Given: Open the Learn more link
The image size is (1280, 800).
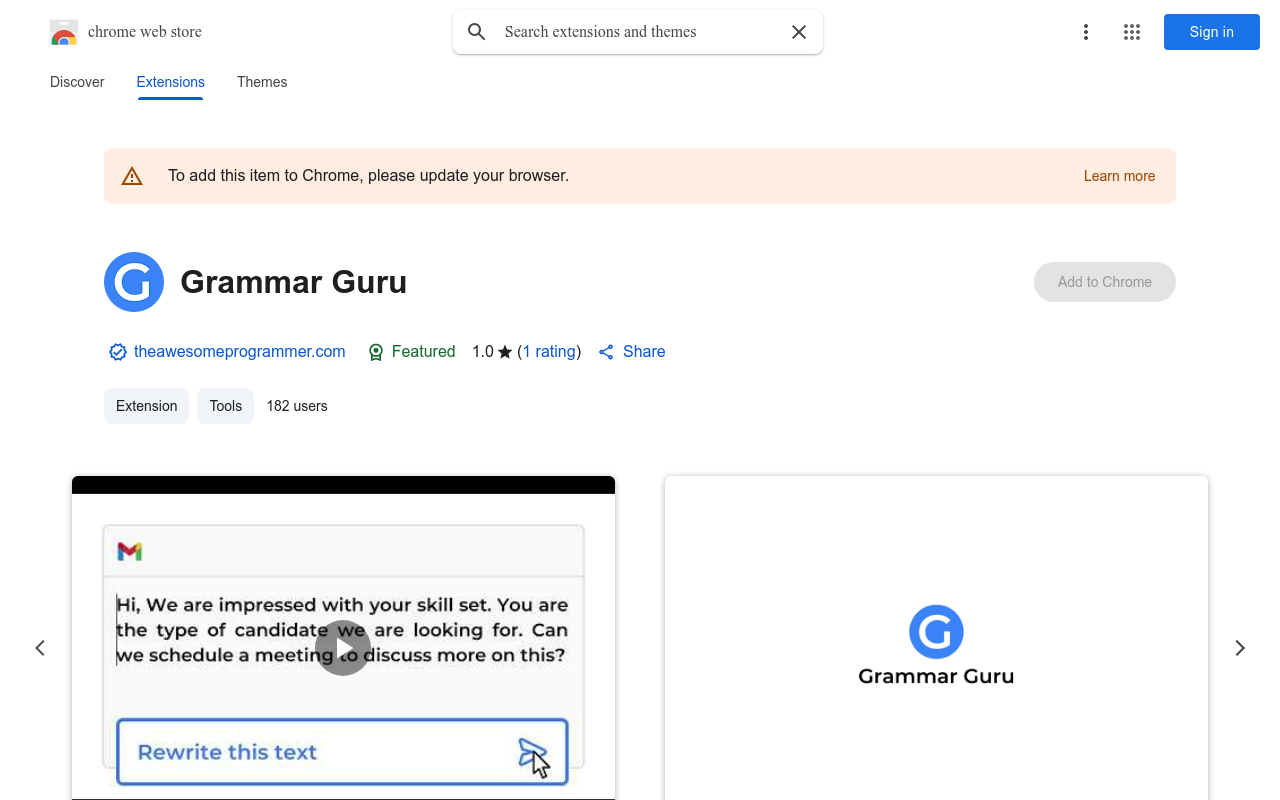Looking at the screenshot, I should 1119,176.
